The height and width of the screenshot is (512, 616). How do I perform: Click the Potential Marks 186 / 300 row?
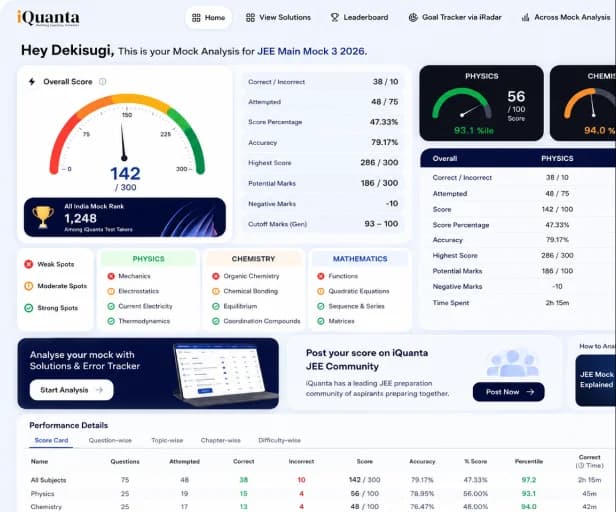(323, 183)
